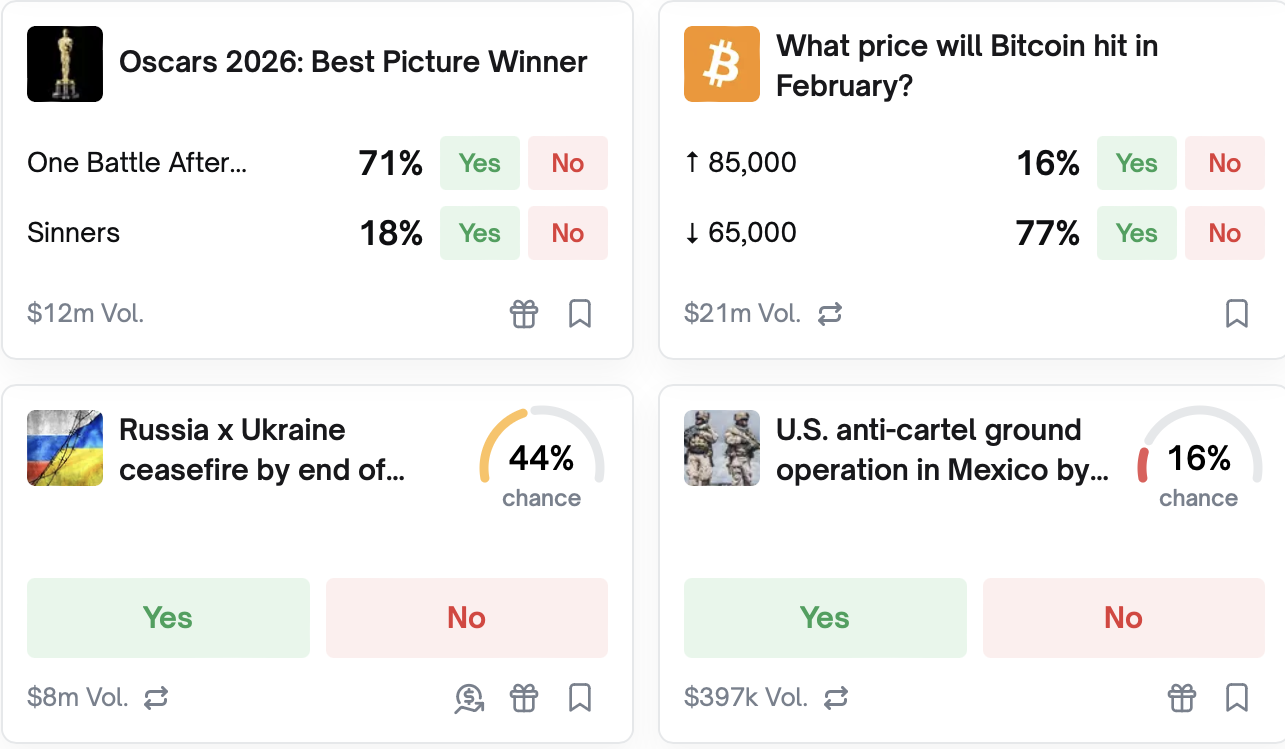Screen dimensions: 1285x749
Task: Click the 44% chance gauge
Action: 541,460
